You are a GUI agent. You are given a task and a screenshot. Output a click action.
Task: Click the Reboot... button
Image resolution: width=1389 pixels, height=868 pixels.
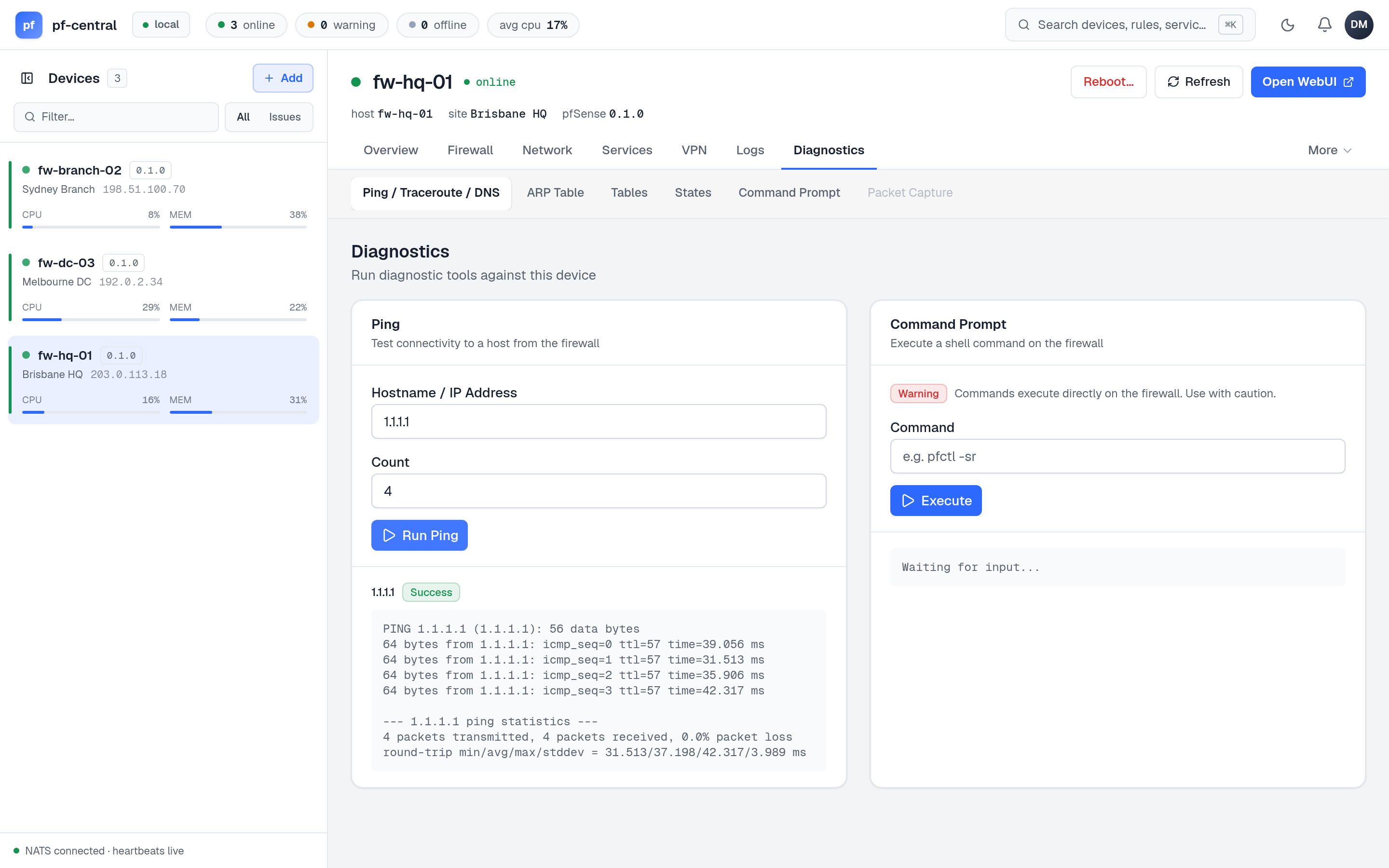pyautogui.click(x=1108, y=81)
